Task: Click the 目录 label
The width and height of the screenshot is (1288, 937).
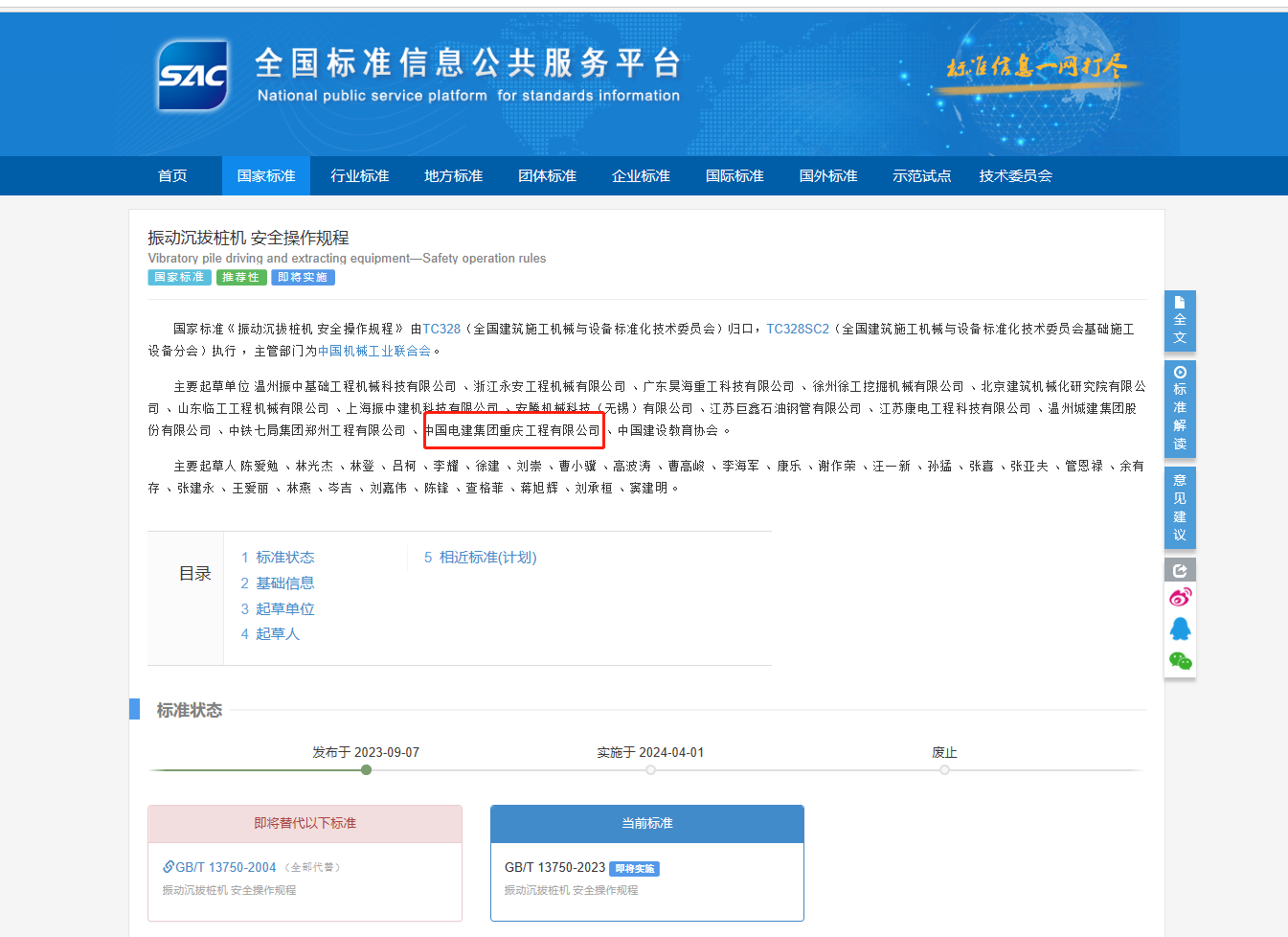Action: pos(195,574)
